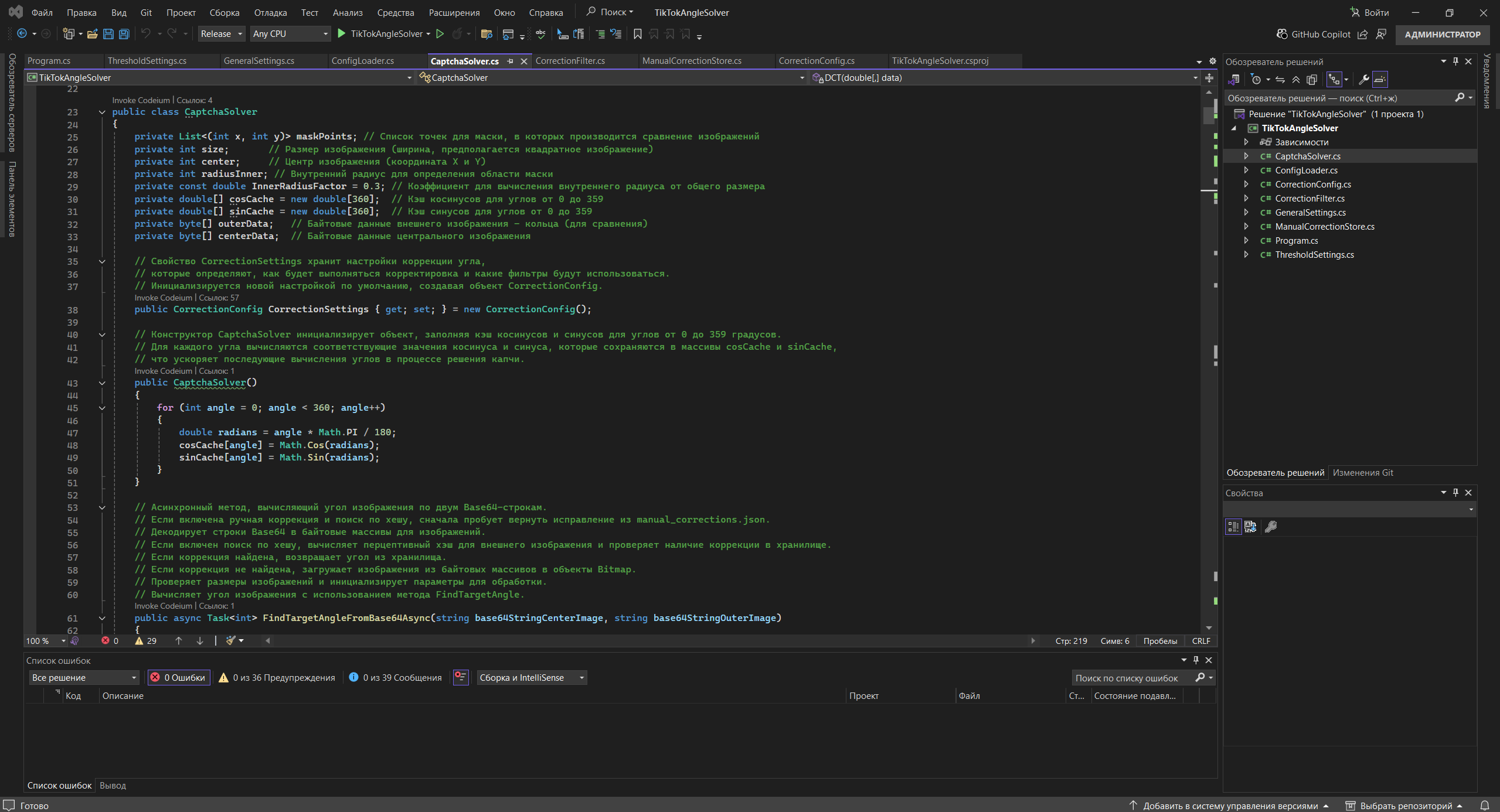Click the bookmark toggle icon in toolbar
The height and width of the screenshot is (812, 1500).
638,34
